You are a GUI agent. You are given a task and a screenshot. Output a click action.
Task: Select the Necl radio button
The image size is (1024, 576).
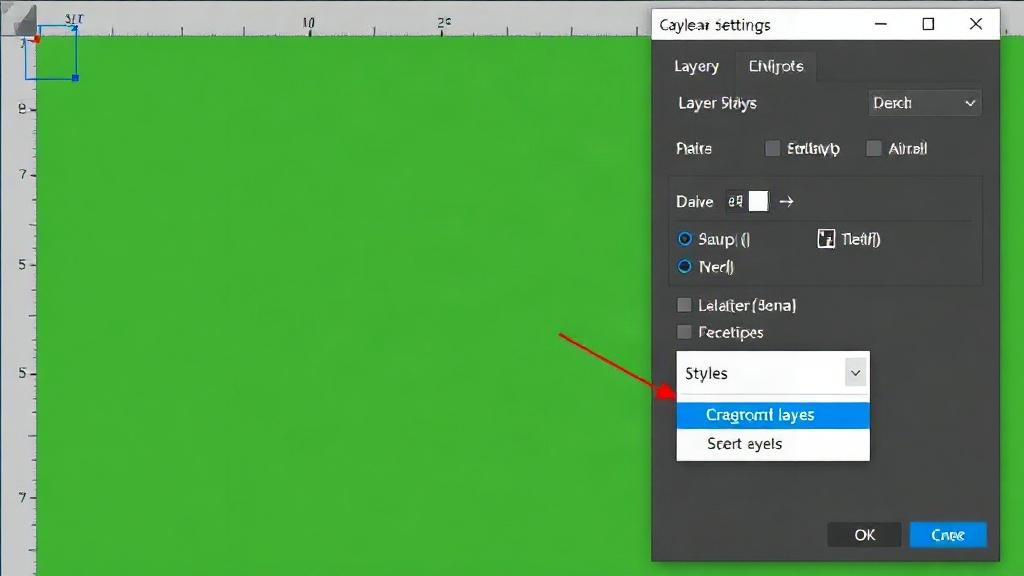pyautogui.click(x=684, y=266)
